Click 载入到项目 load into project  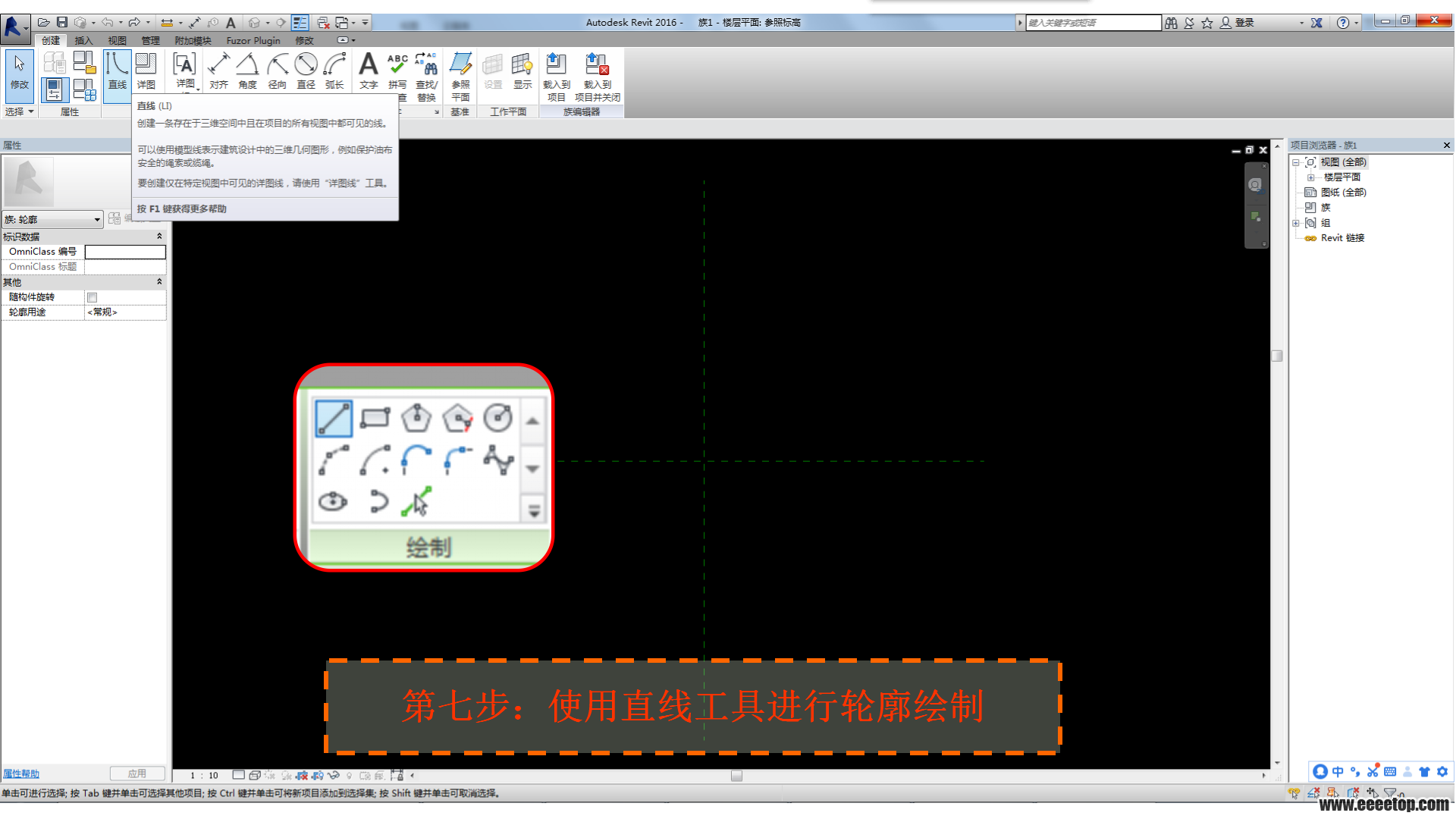pos(556,76)
